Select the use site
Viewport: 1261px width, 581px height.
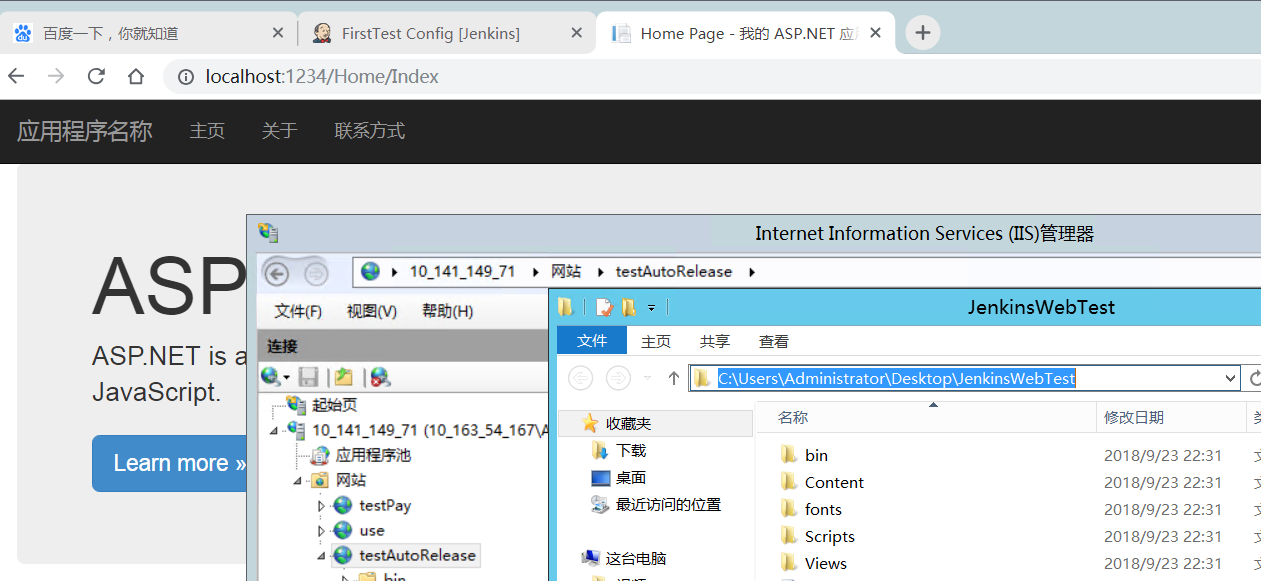(372, 531)
